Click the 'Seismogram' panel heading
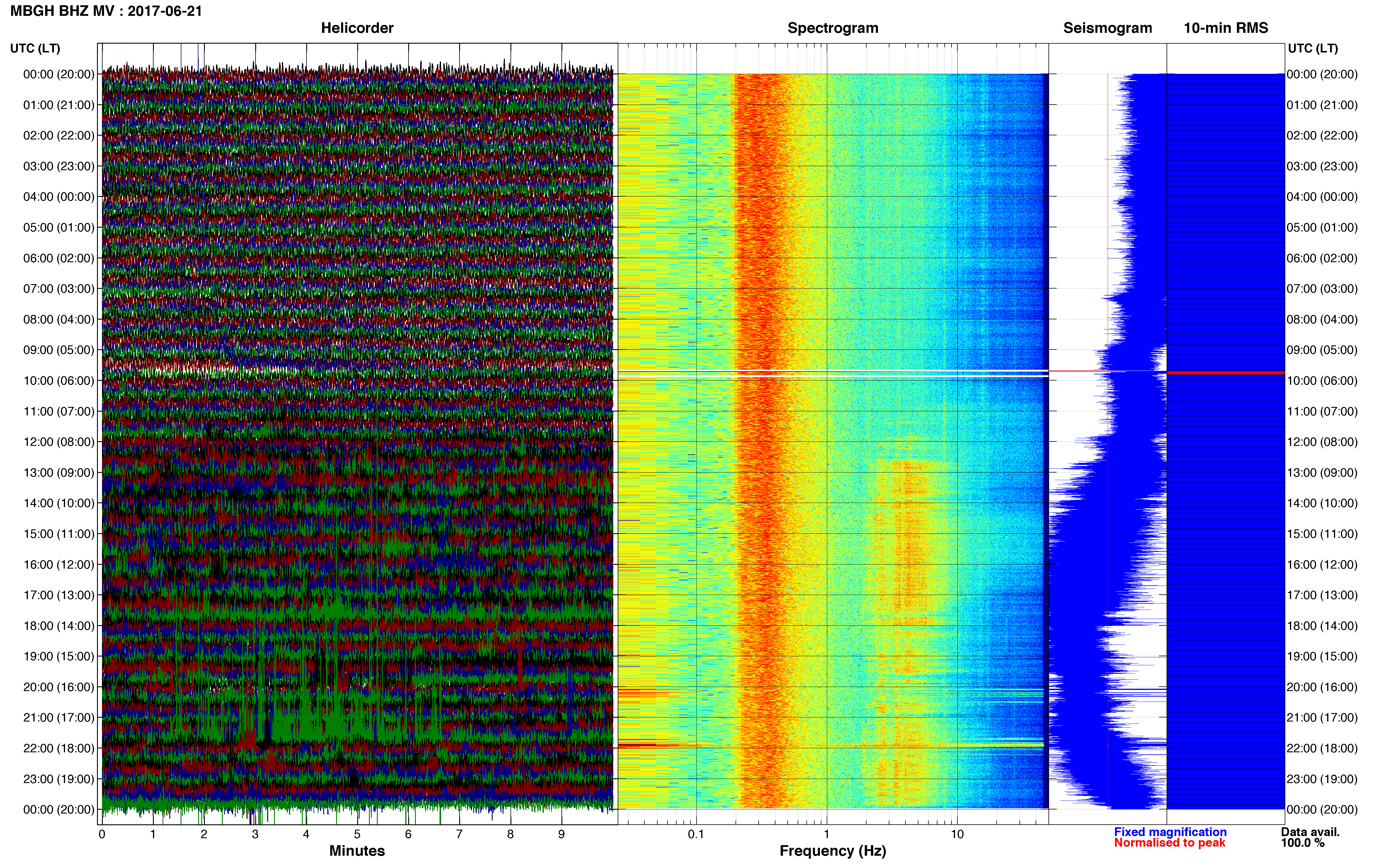The height and width of the screenshot is (868, 1389). point(1108,28)
